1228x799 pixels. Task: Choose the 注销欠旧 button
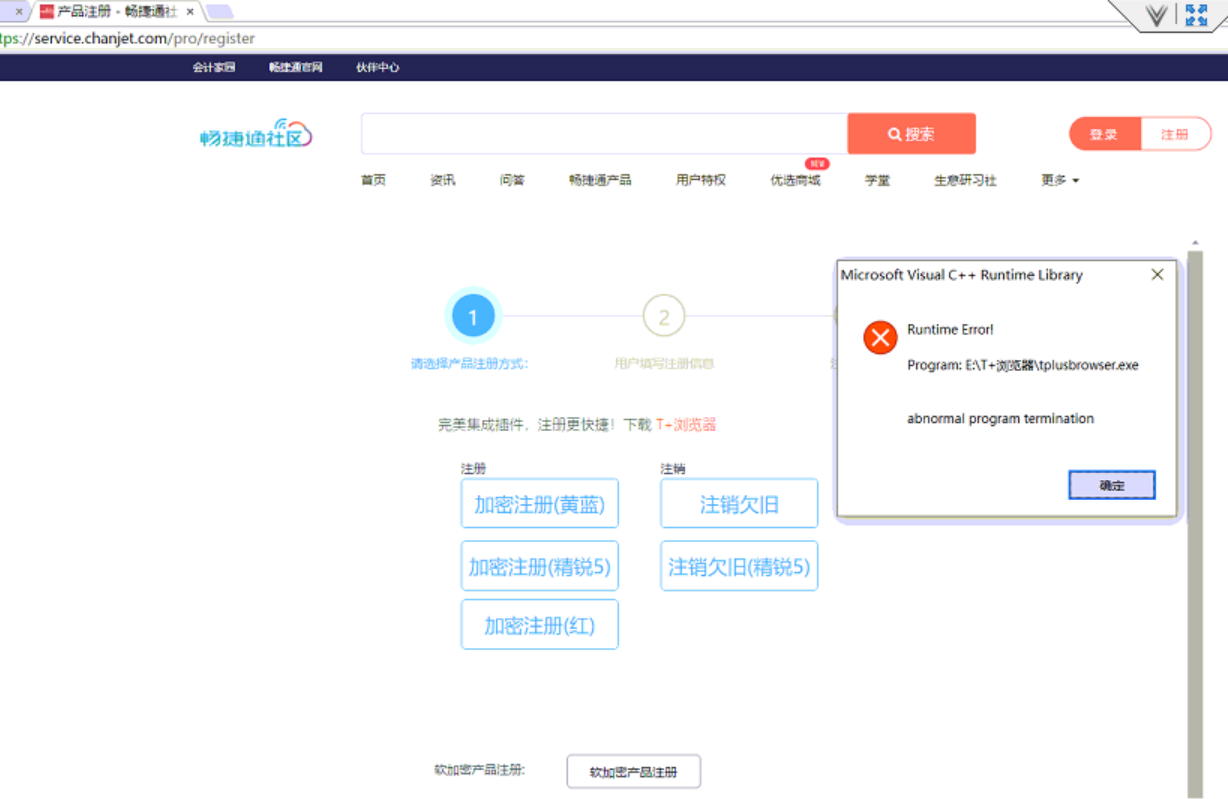(739, 504)
